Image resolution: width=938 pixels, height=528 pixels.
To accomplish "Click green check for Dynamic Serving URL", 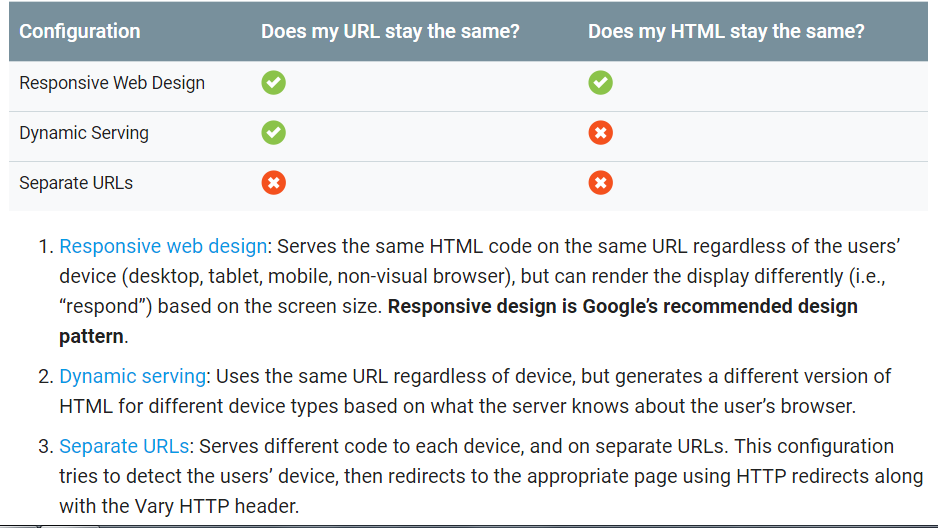I will point(273,133).
